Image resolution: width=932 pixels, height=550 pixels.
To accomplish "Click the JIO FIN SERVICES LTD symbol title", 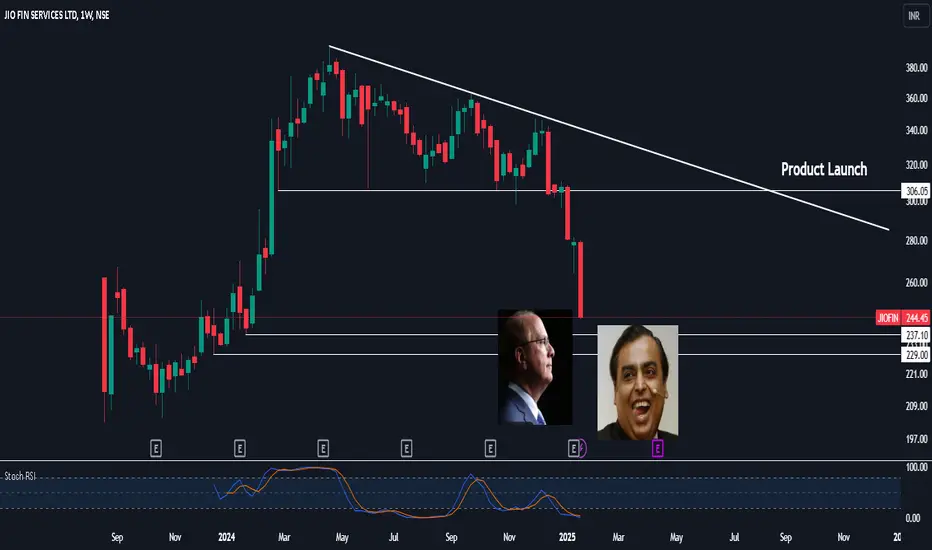I will 56,15.
